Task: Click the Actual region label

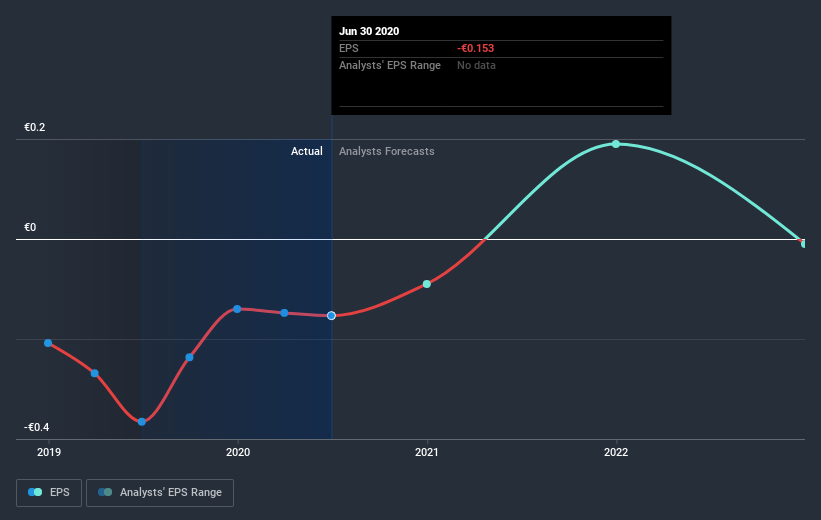Action: tap(307, 151)
